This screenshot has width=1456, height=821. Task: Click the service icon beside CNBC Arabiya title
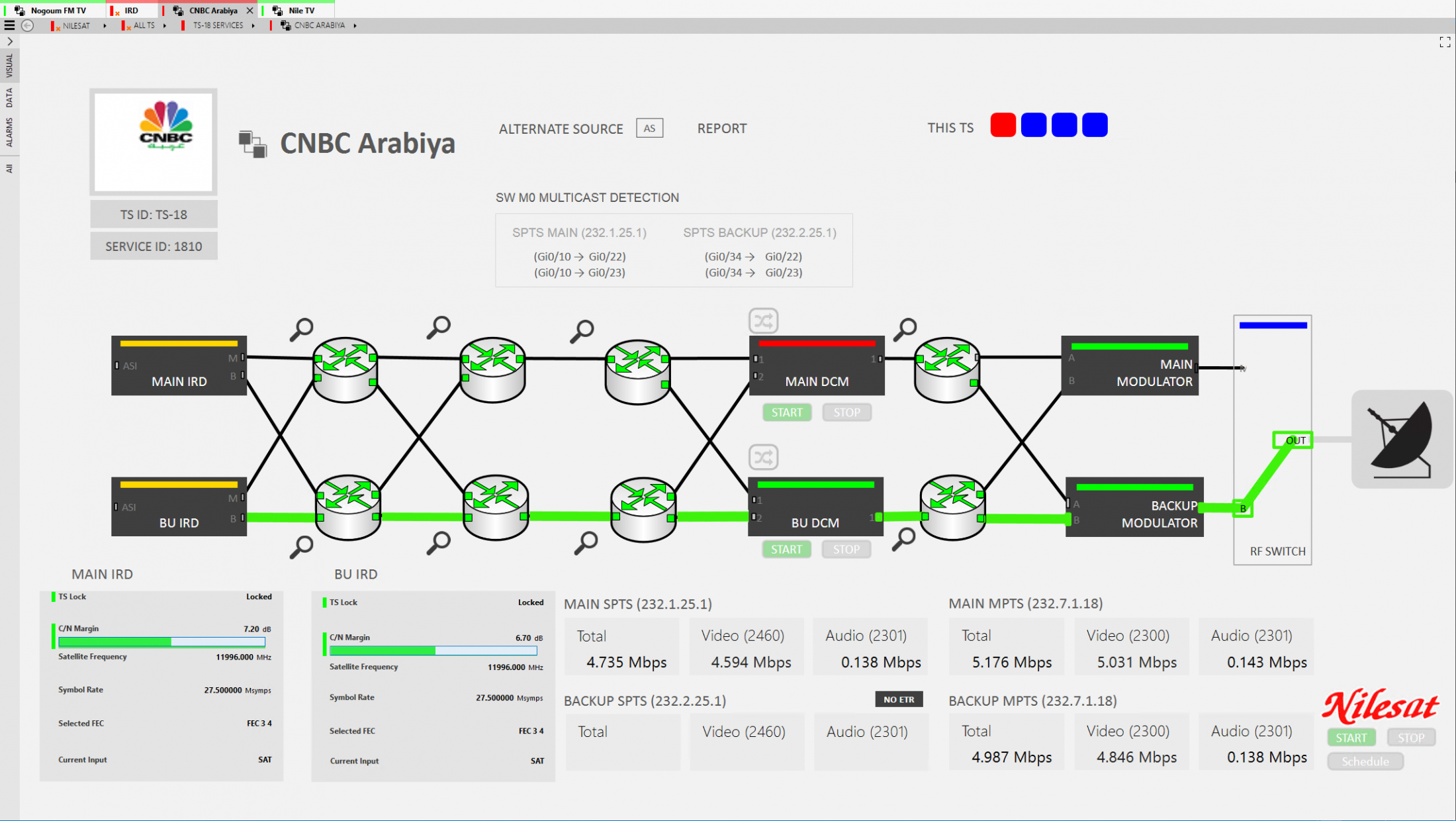coord(253,144)
